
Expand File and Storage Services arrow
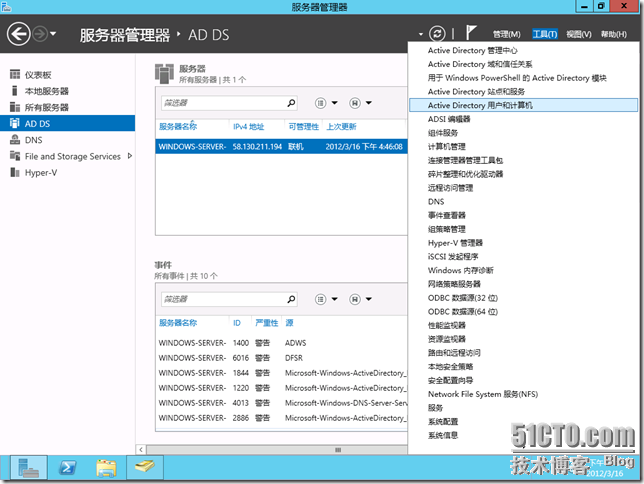pos(130,156)
